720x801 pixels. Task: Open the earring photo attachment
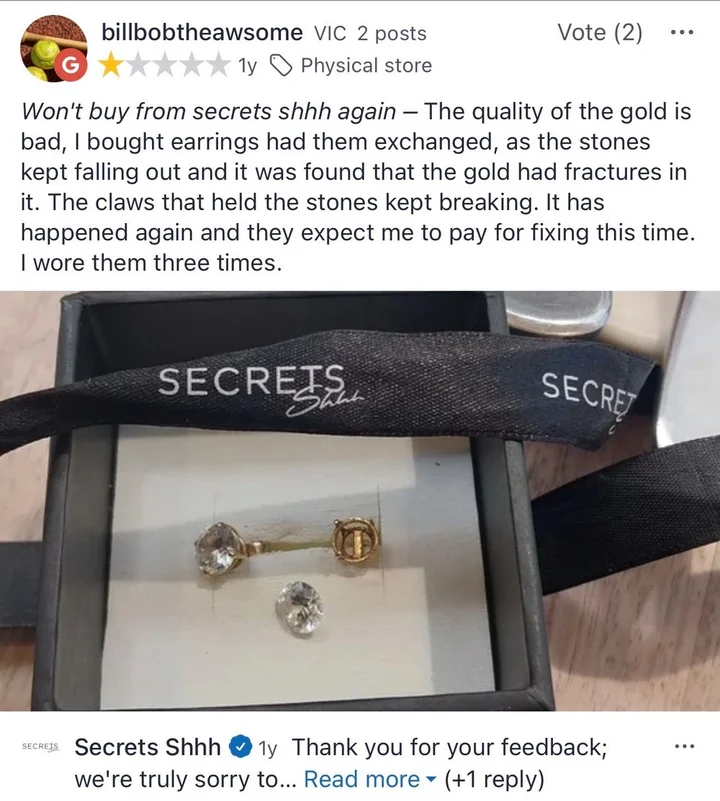point(360,501)
